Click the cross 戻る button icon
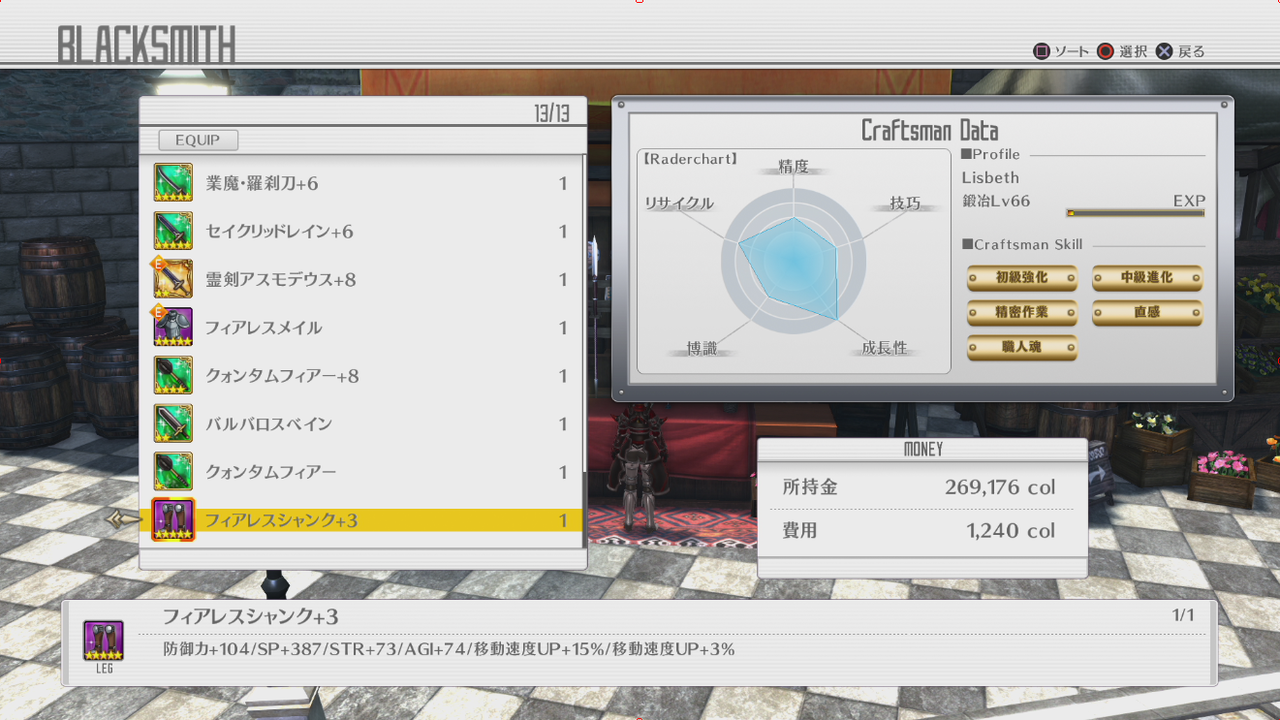This screenshot has width=1280, height=720. pyautogui.click(x=1164, y=52)
